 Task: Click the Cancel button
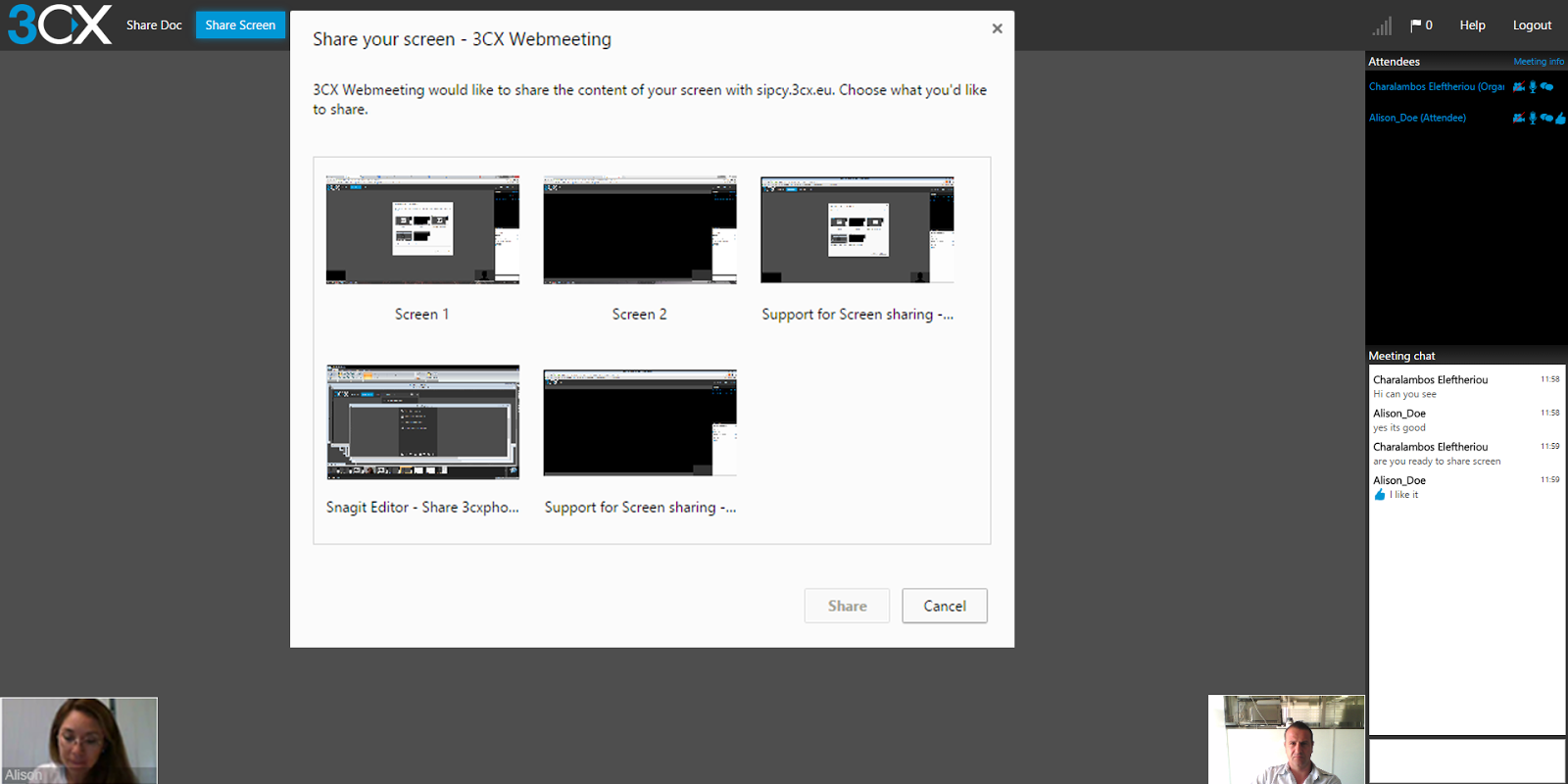click(945, 606)
